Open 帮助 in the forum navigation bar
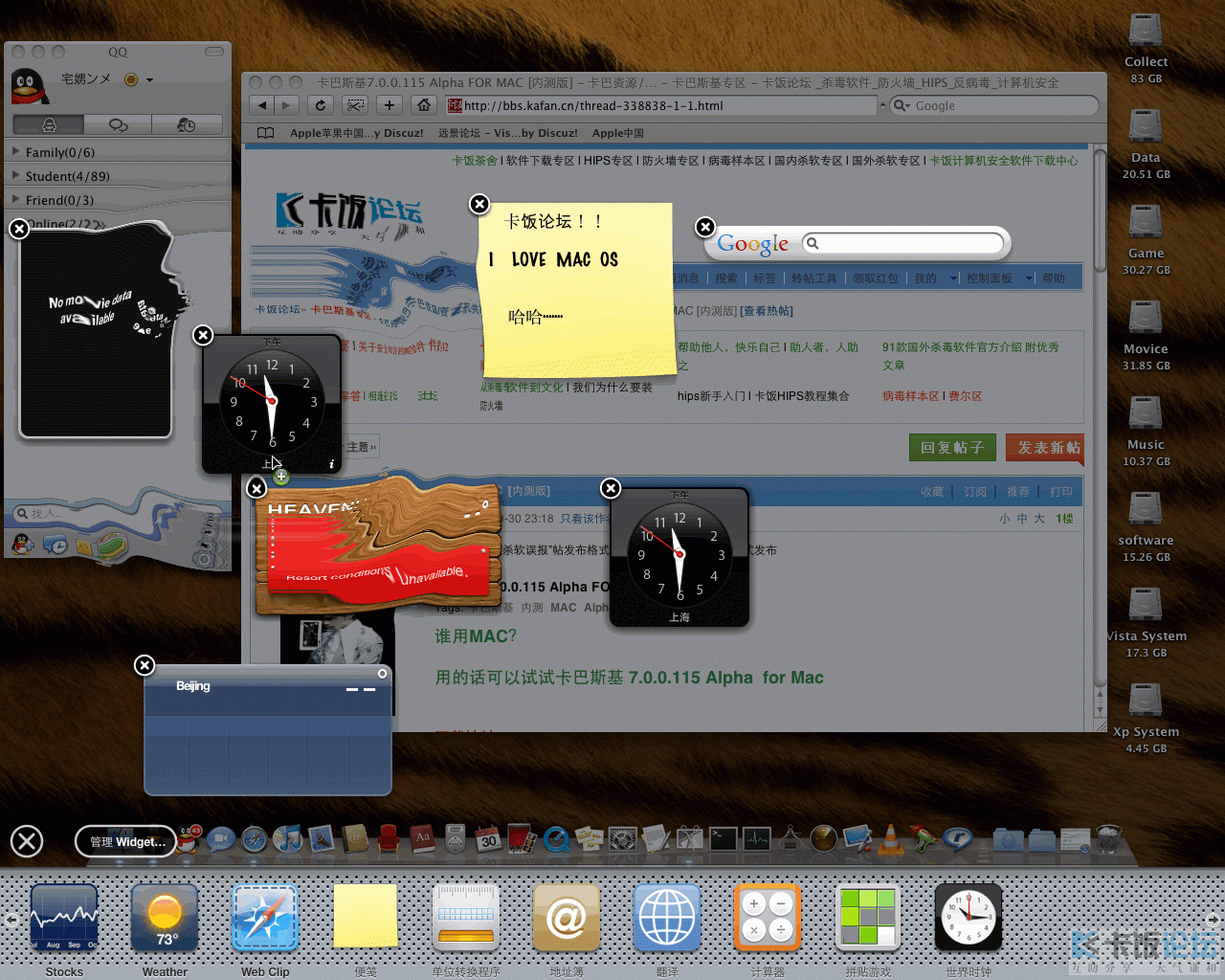Image resolution: width=1225 pixels, height=980 pixels. (x=1054, y=278)
